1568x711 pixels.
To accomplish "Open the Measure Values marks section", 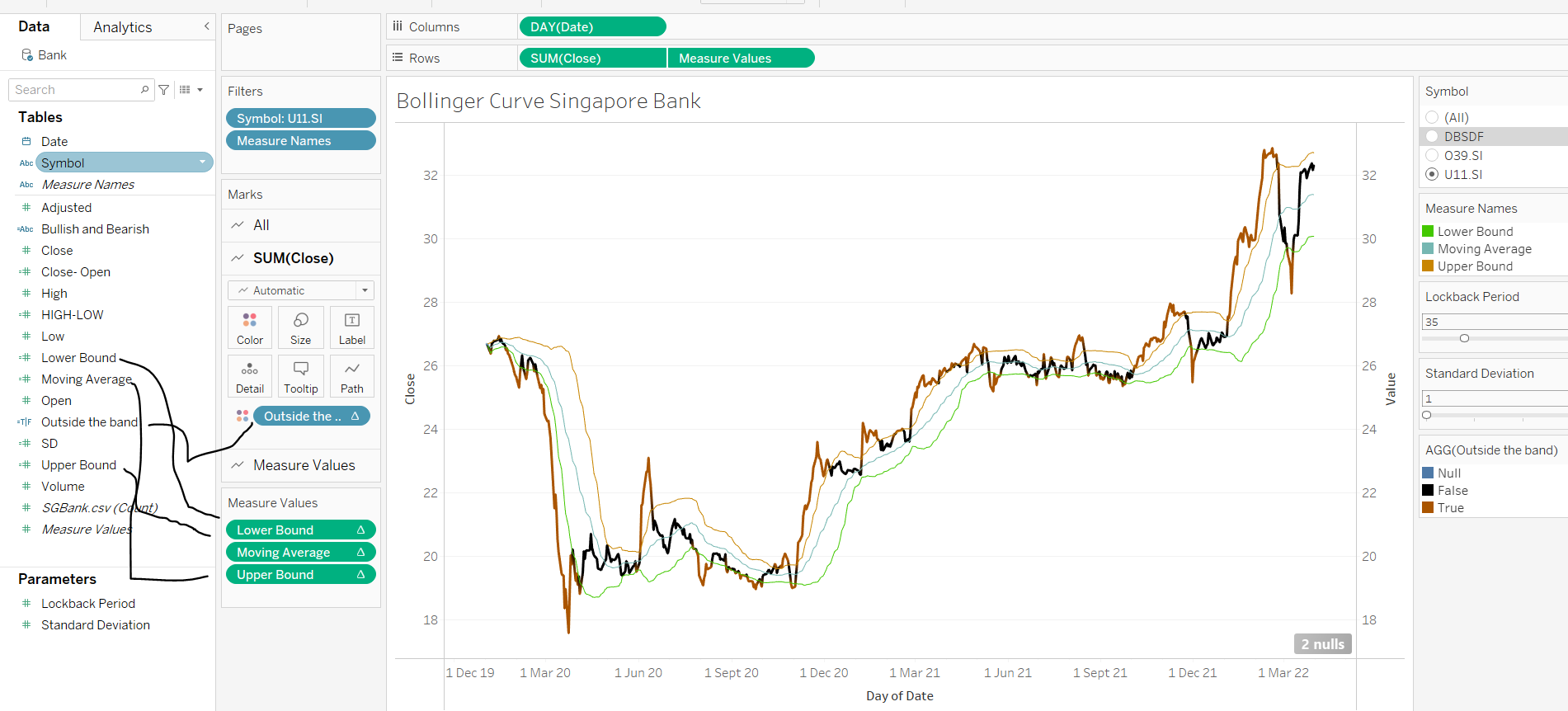I will pyautogui.click(x=304, y=465).
